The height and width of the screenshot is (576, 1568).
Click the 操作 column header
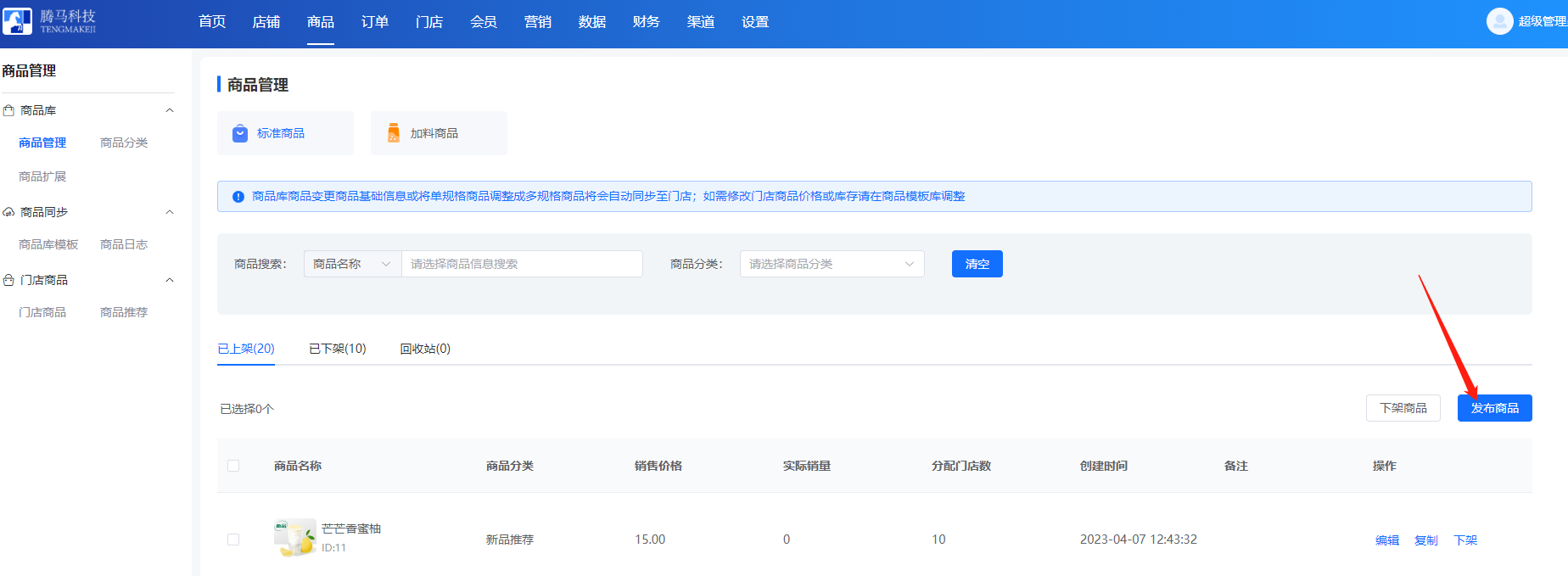[1385, 466]
